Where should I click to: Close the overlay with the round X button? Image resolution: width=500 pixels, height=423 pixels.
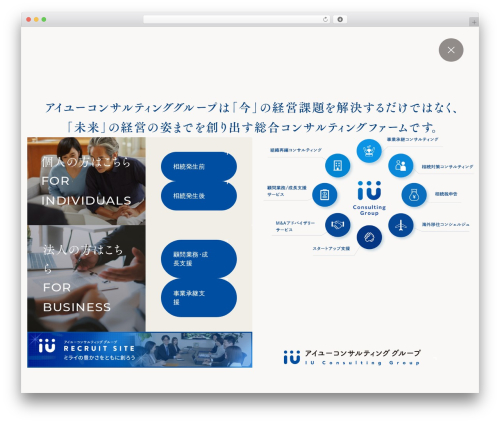tap(451, 50)
